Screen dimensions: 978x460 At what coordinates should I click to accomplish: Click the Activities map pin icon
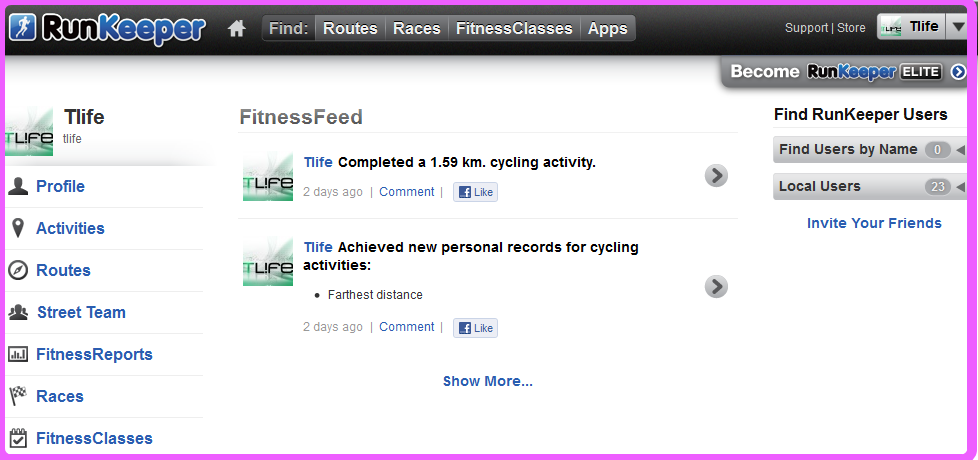pos(18,228)
